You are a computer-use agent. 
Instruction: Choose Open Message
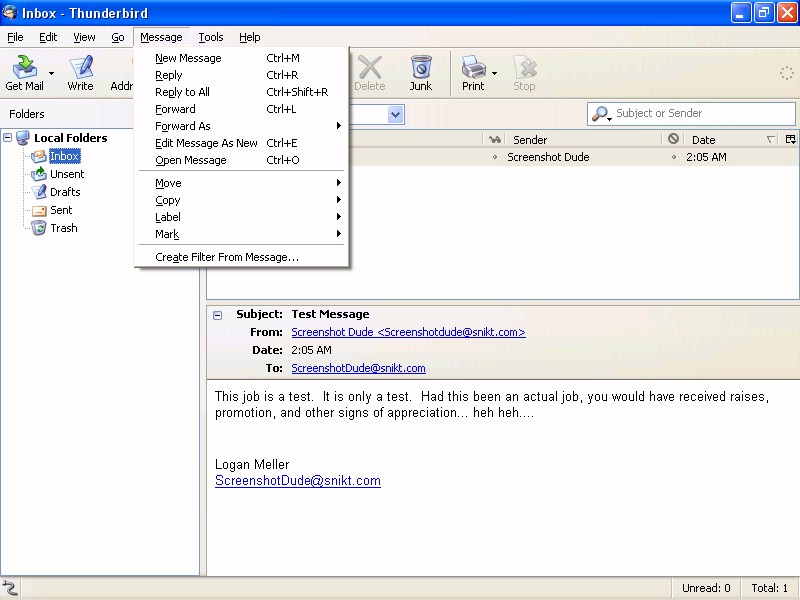coord(242,160)
